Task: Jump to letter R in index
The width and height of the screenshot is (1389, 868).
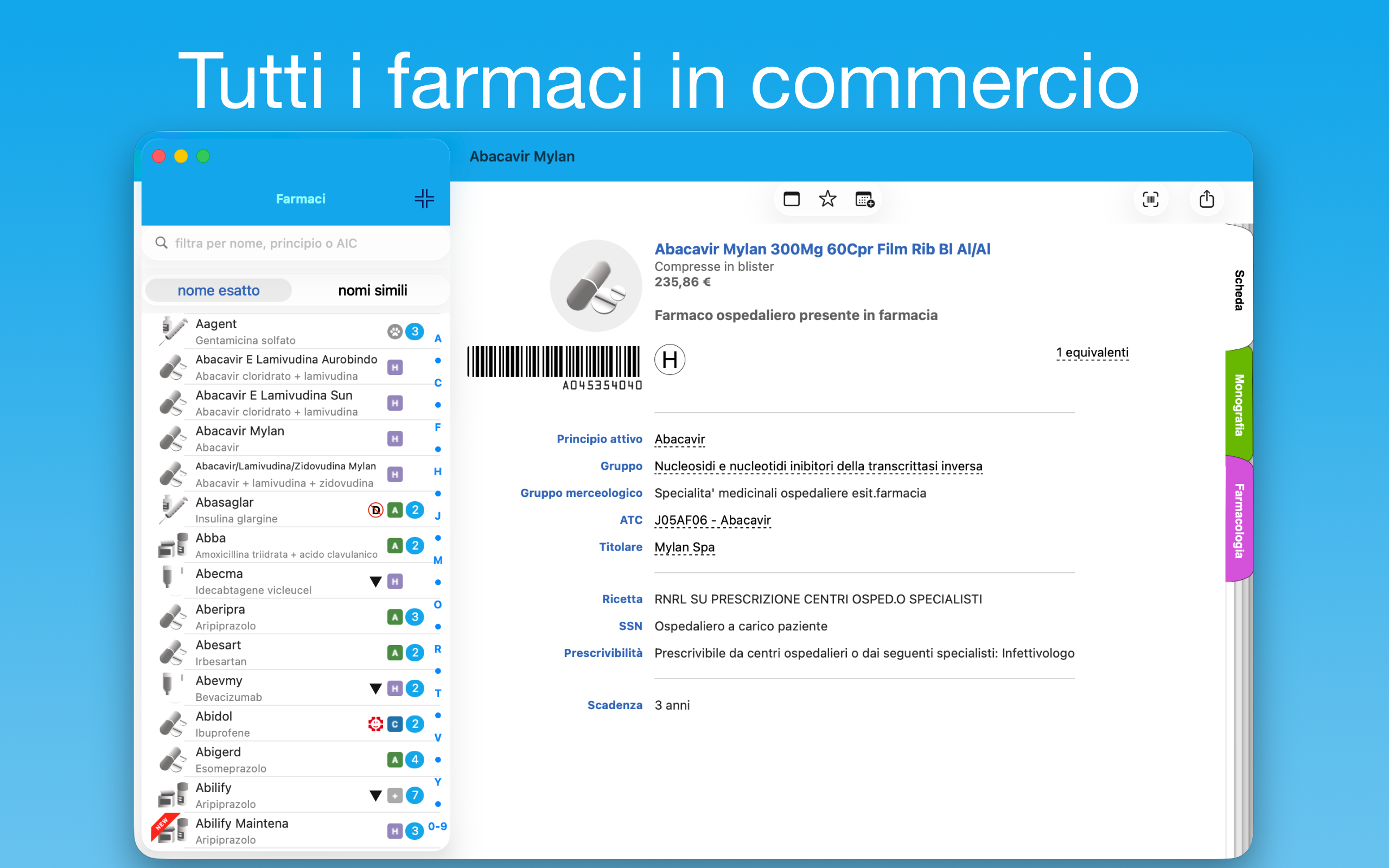Action: [437, 649]
